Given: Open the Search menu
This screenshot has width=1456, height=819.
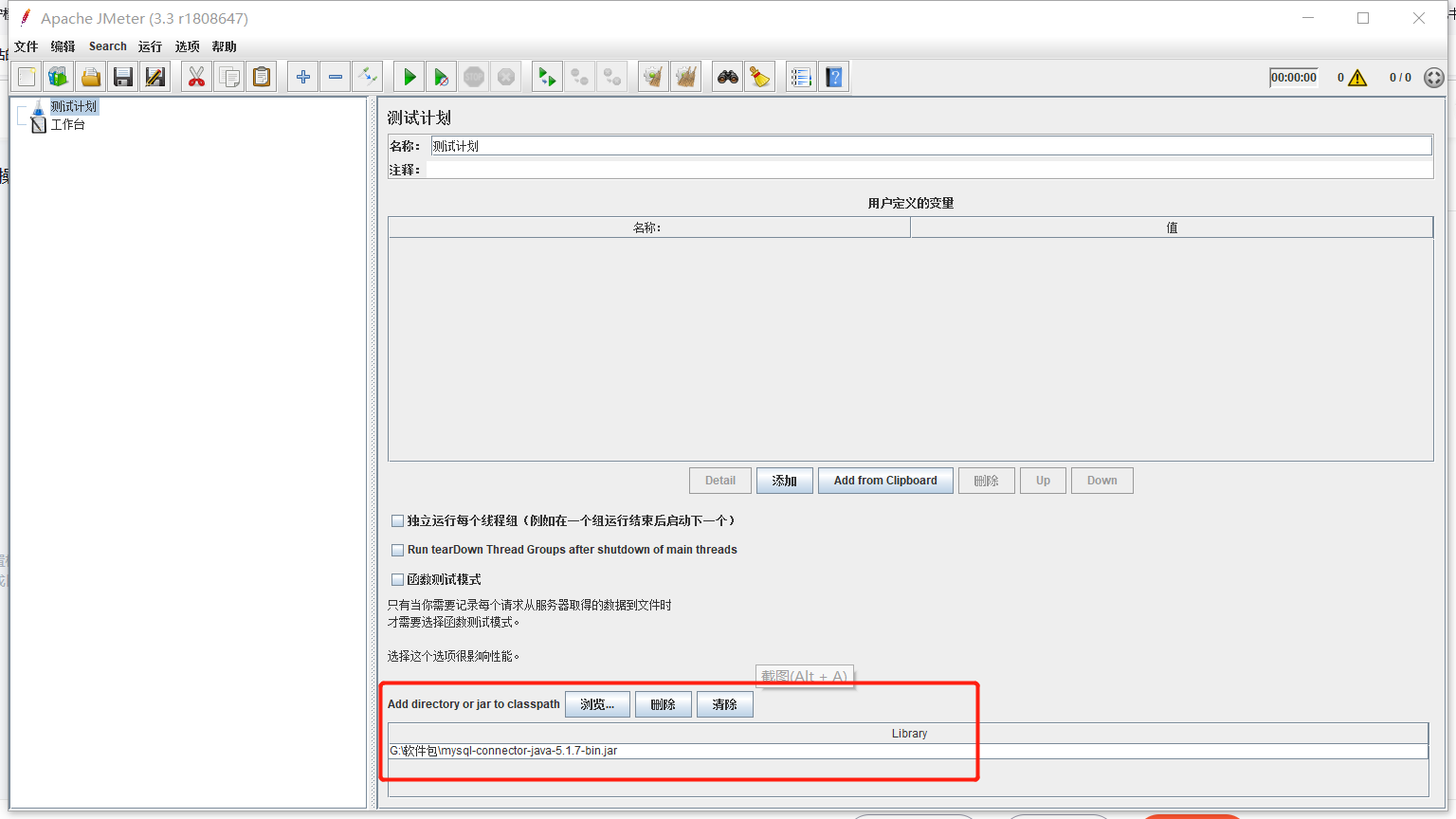Looking at the screenshot, I should coord(108,46).
